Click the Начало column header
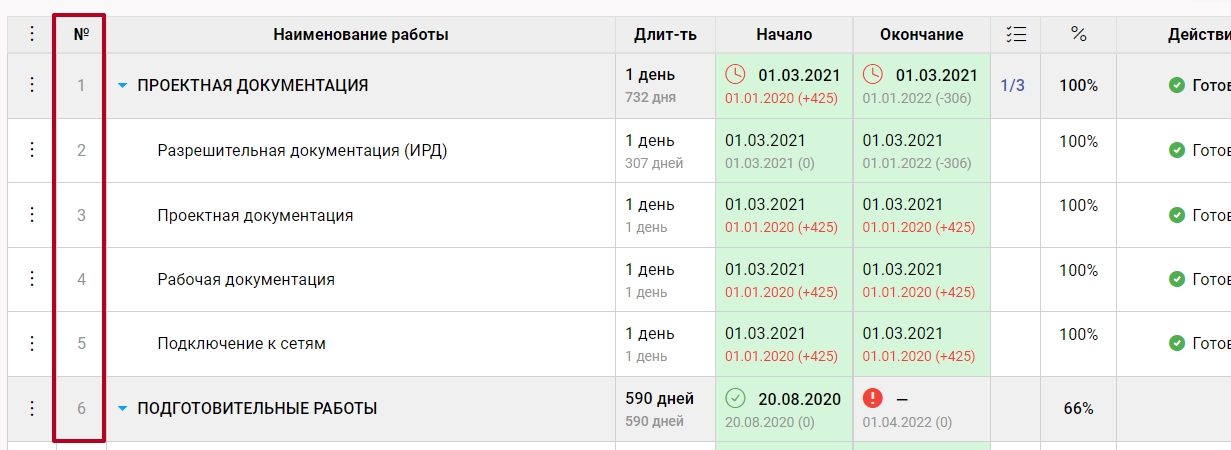1231x450 pixels. (784, 34)
